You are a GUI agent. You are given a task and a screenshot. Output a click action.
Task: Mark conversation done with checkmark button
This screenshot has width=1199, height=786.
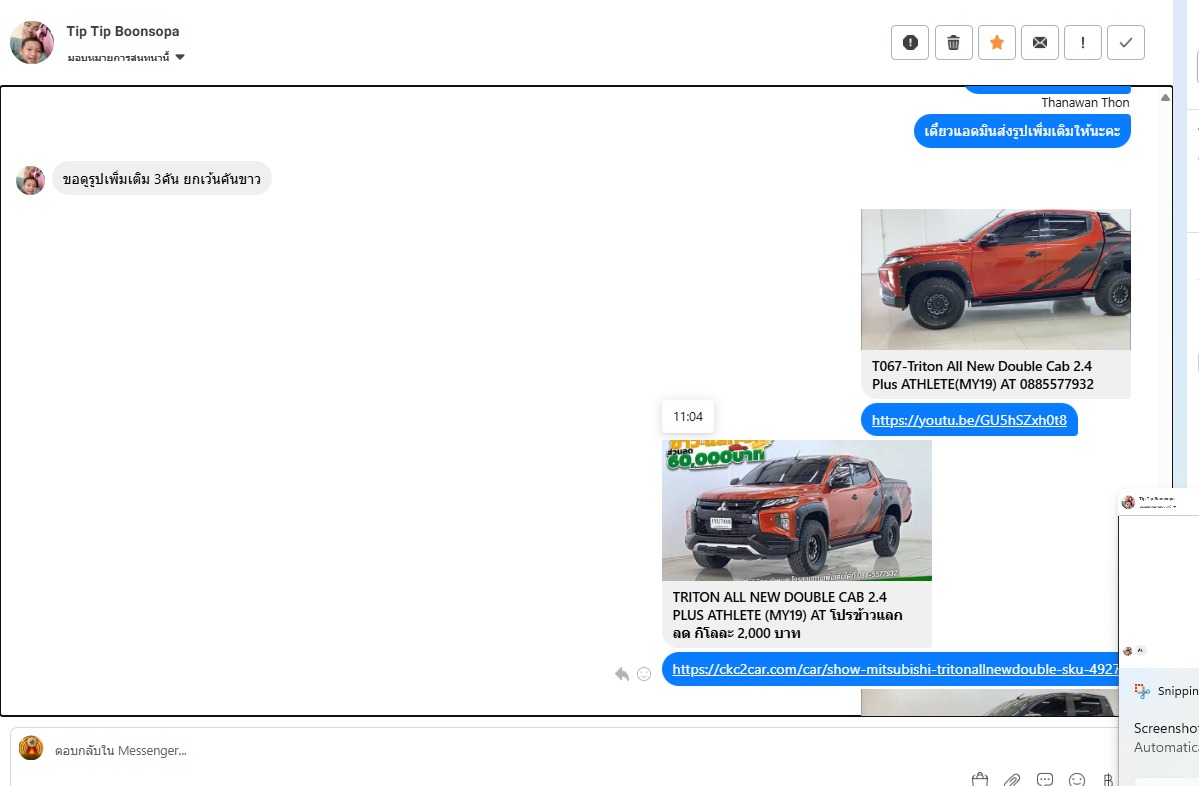click(x=1126, y=42)
